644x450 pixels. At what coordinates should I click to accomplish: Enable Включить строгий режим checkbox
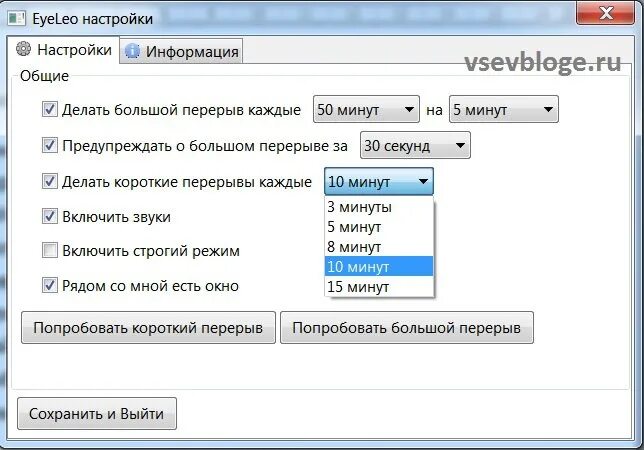pyautogui.click(x=50, y=250)
